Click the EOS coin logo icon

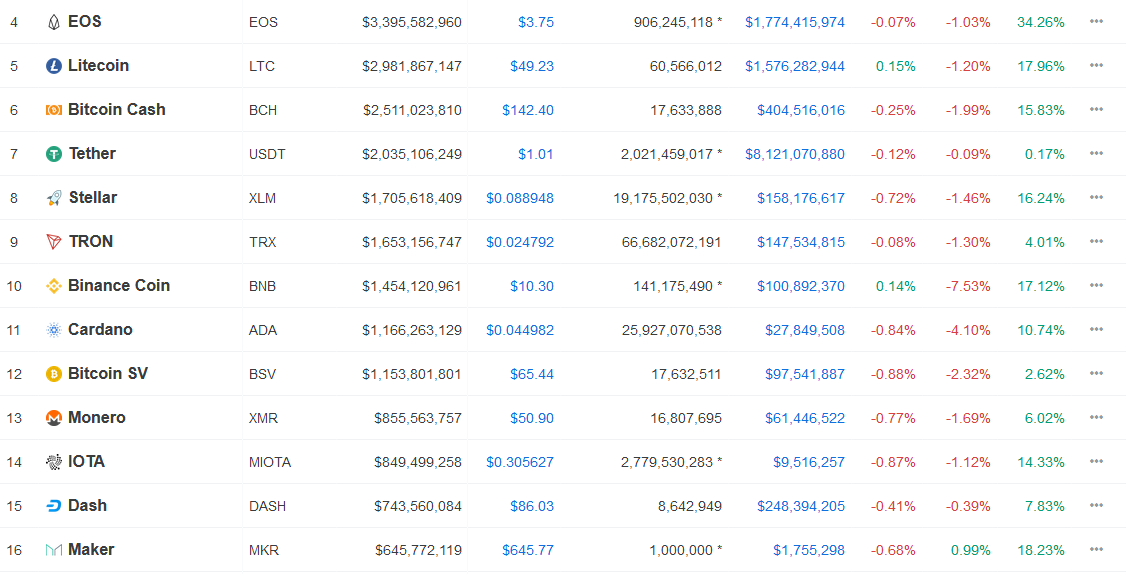[54, 22]
